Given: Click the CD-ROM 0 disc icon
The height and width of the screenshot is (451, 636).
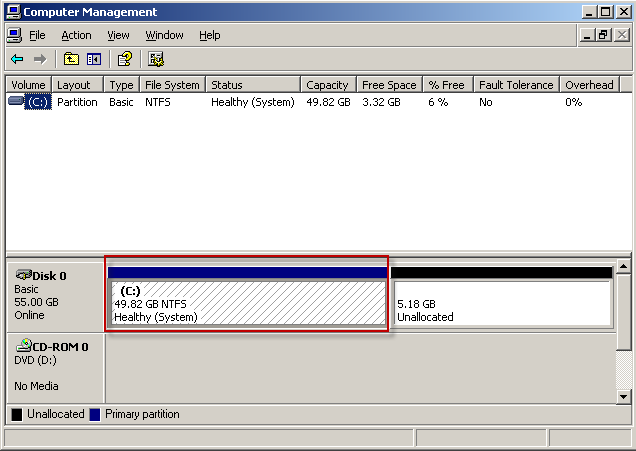Looking at the screenshot, I should coord(24,346).
